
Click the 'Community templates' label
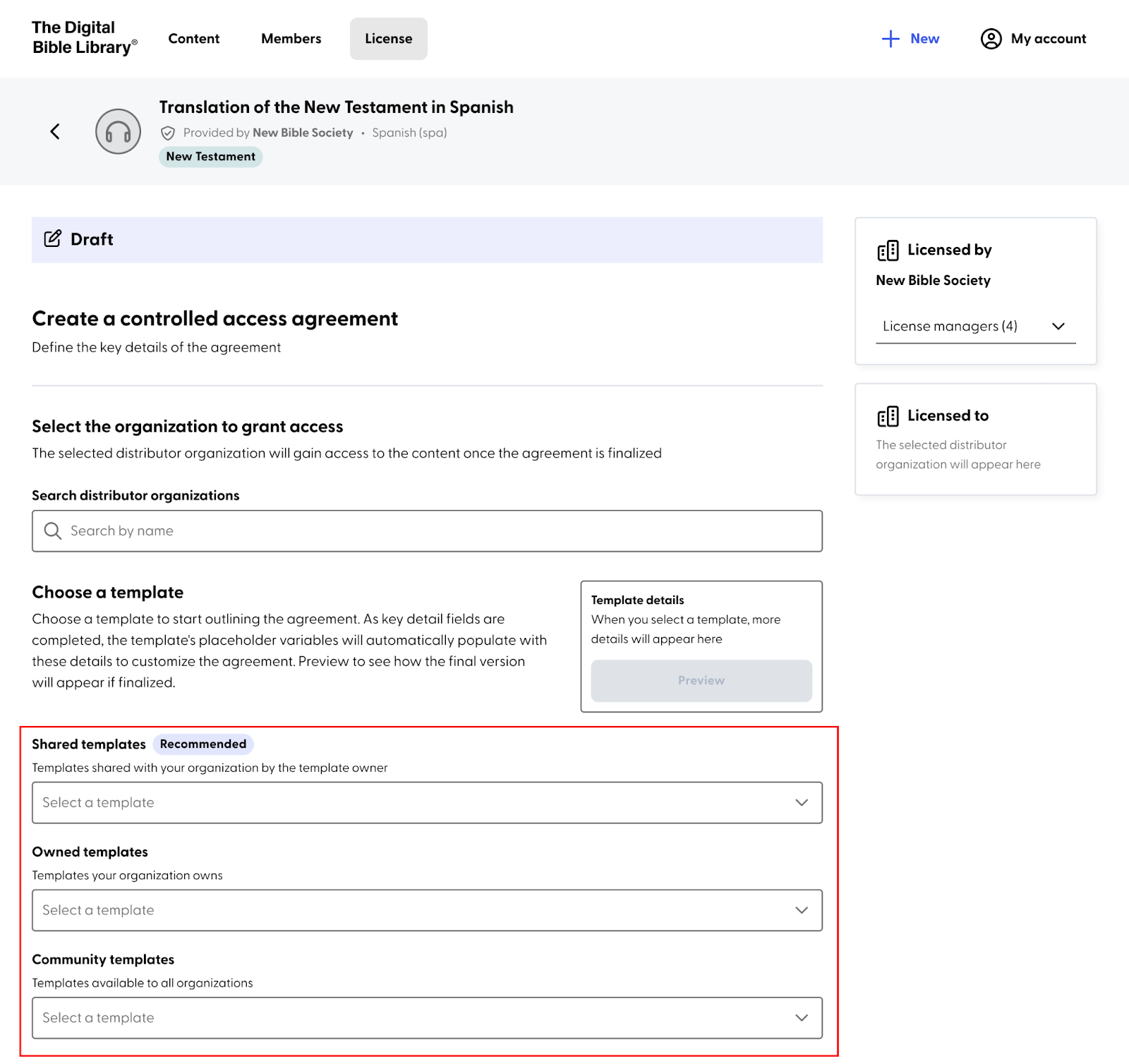[x=103, y=960]
